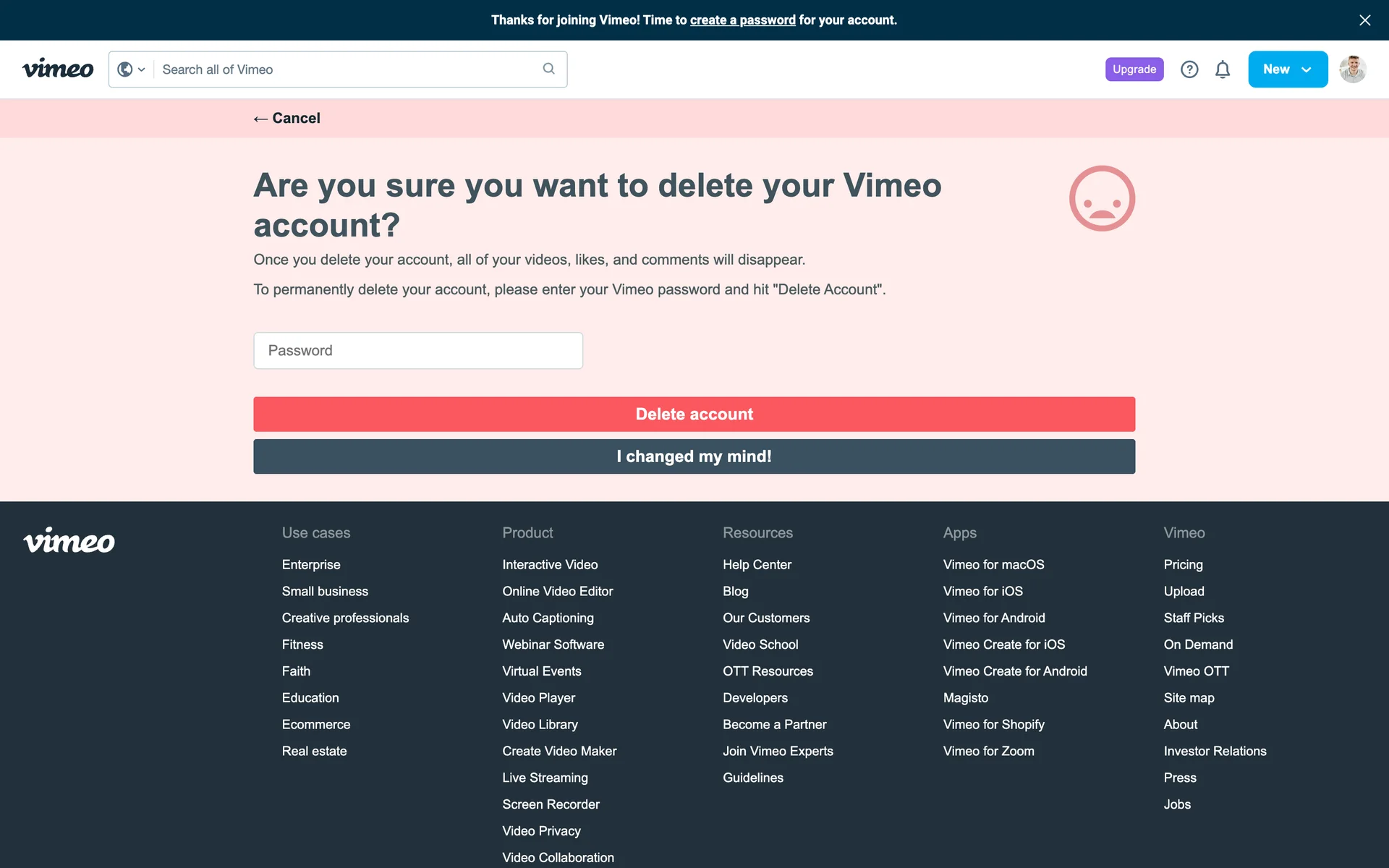
Task: Click the Cancel back arrow link
Action: coord(287,119)
